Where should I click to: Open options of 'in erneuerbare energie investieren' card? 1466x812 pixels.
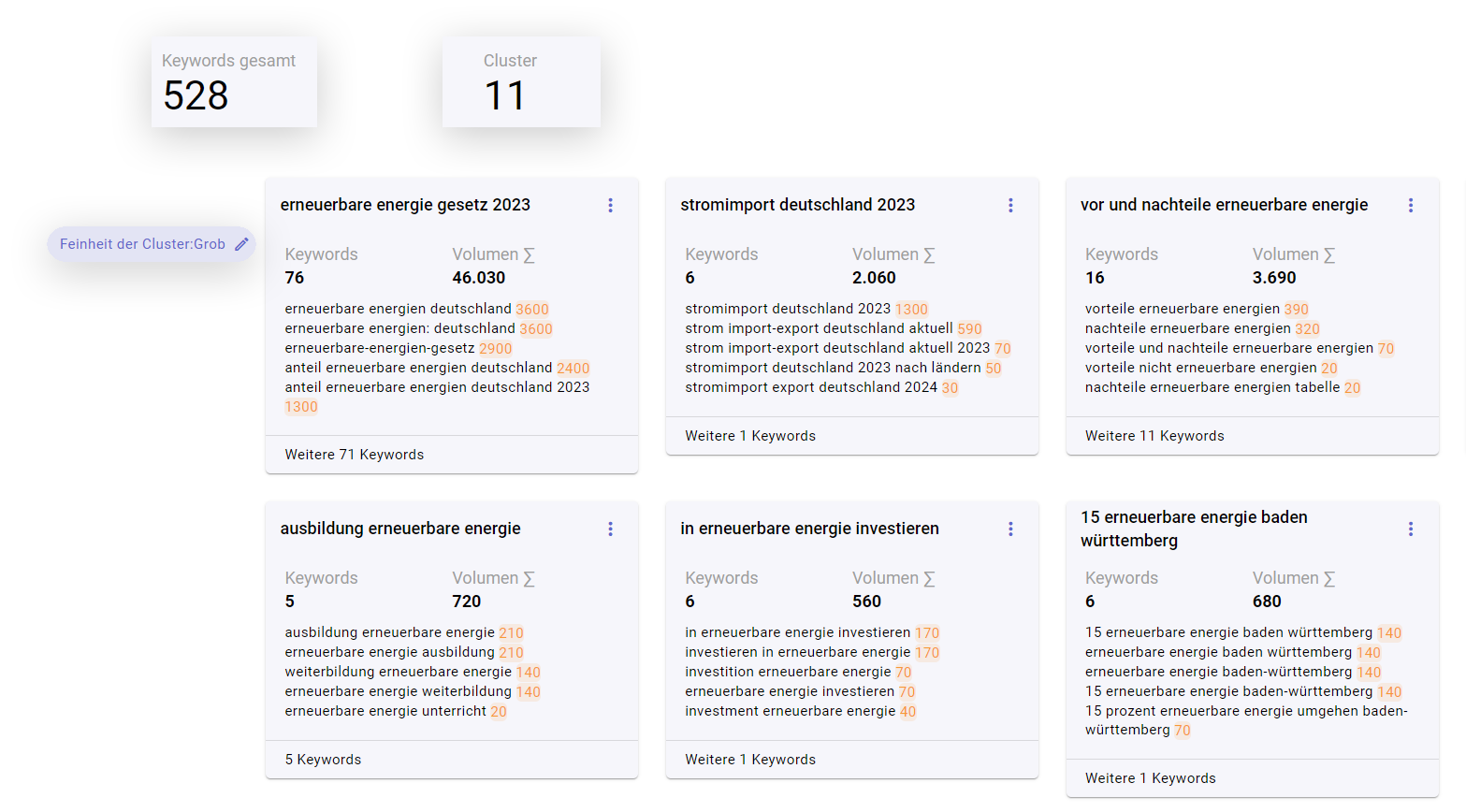(x=1010, y=529)
